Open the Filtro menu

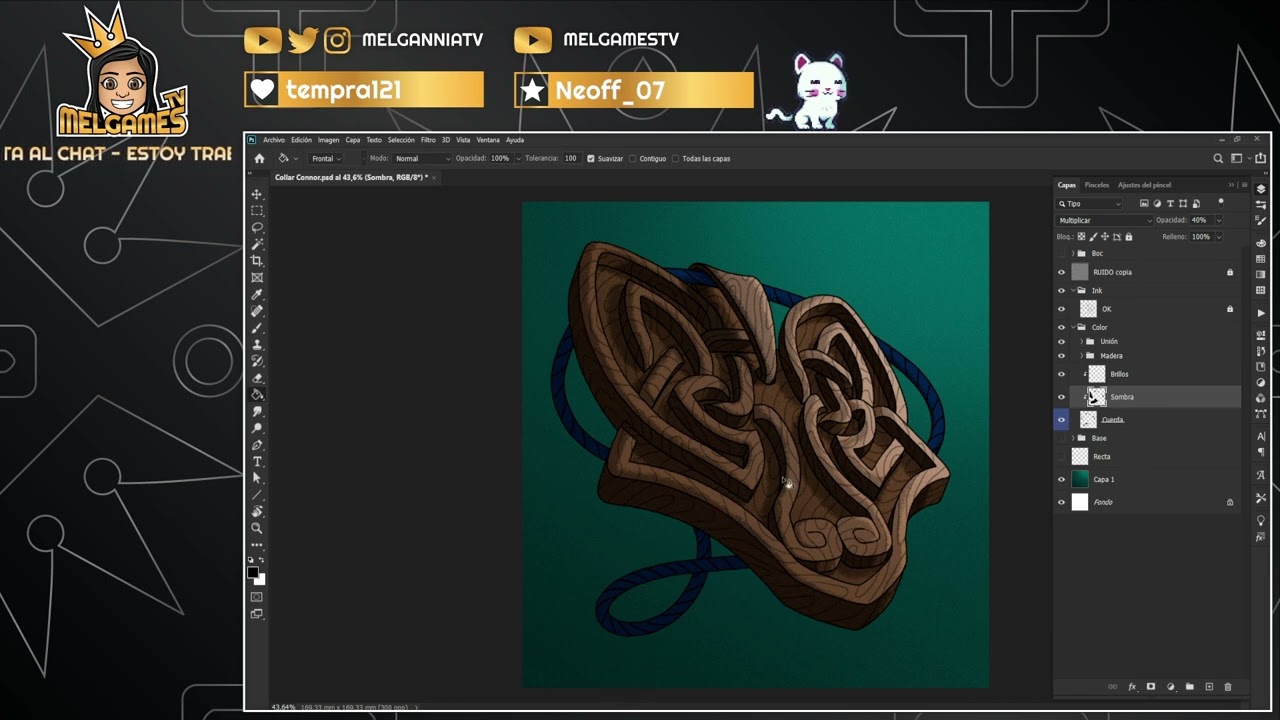coord(428,140)
